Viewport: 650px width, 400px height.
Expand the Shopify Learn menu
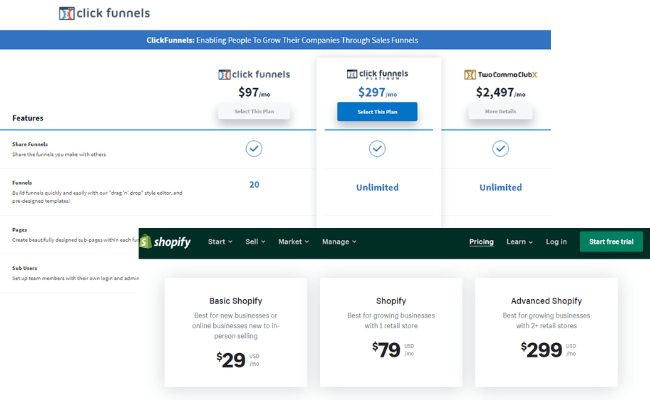519,242
